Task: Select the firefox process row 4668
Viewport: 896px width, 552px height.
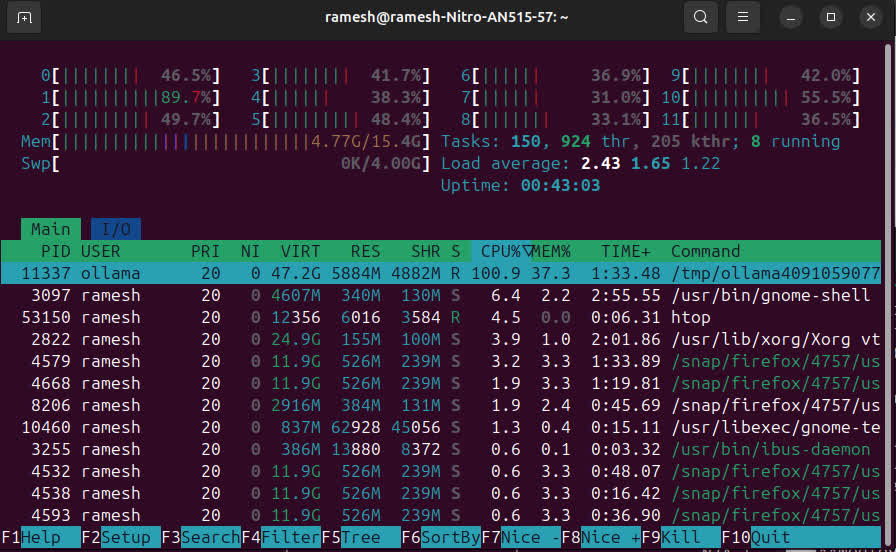Action: 441,383
